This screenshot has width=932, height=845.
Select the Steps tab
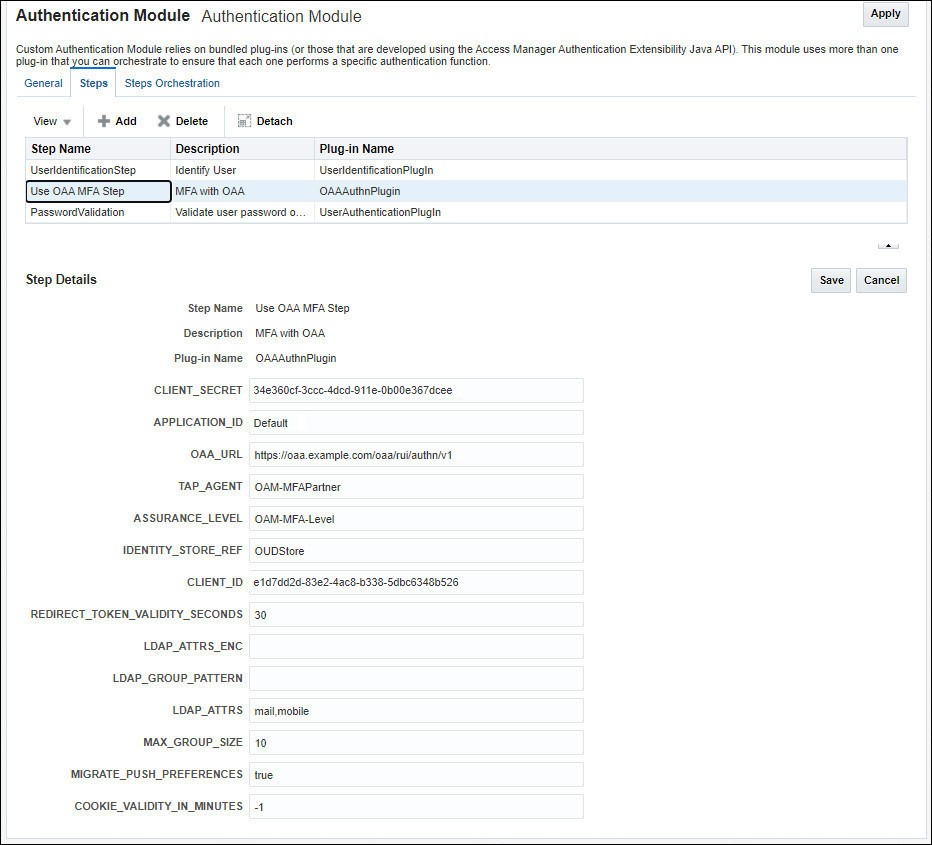[x=94, y=83]
